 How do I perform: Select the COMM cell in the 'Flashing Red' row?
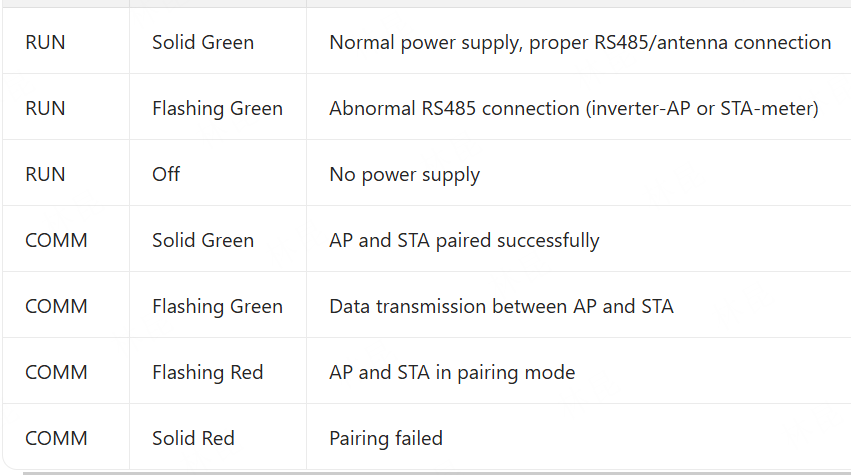(x=56, y=372)
